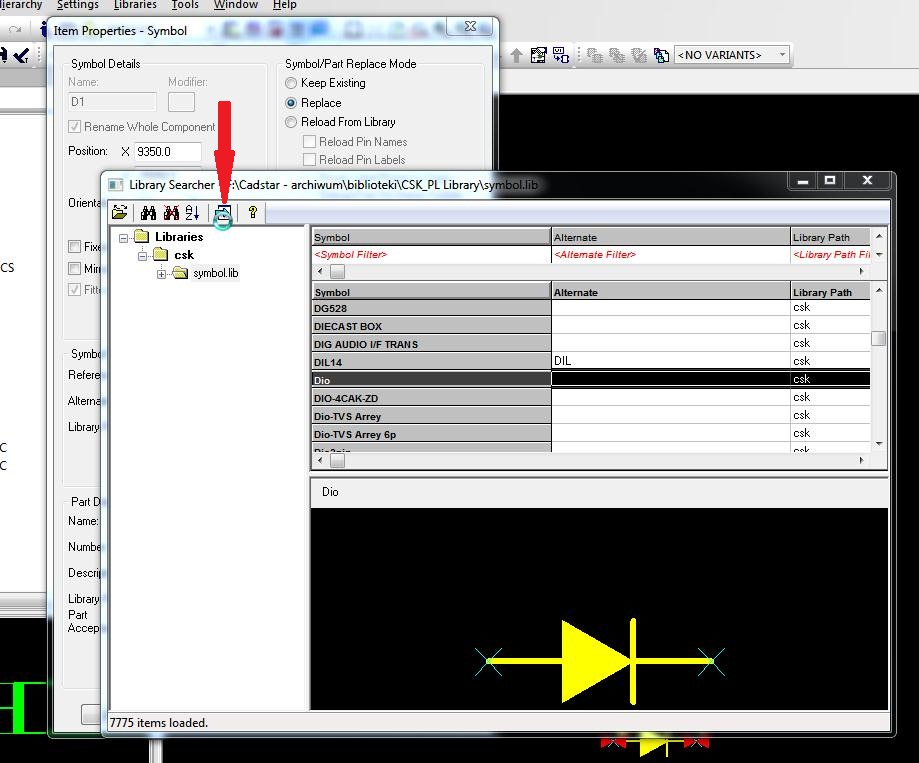Image resolution: width=919 pixels, height=763 pixels.
Task: Click the symbol.lib folder icon
Action: tap(181, 272)
